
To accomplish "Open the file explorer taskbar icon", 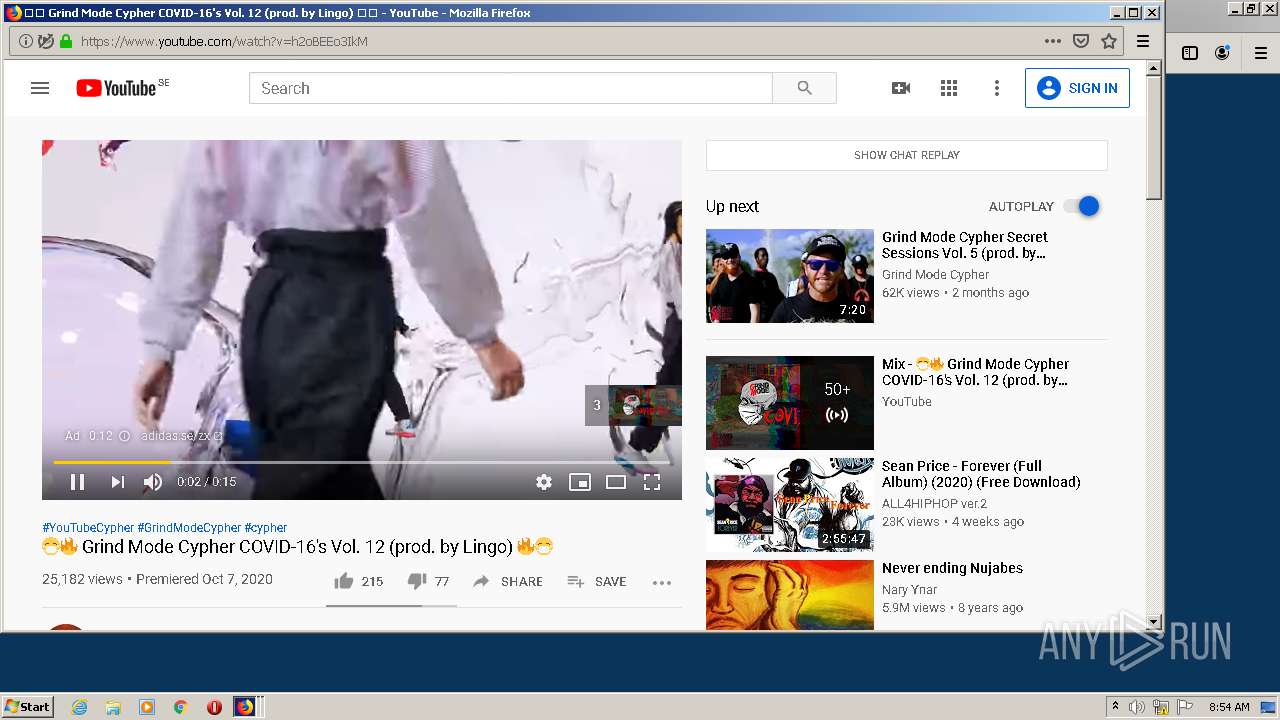I will [113, 707].
